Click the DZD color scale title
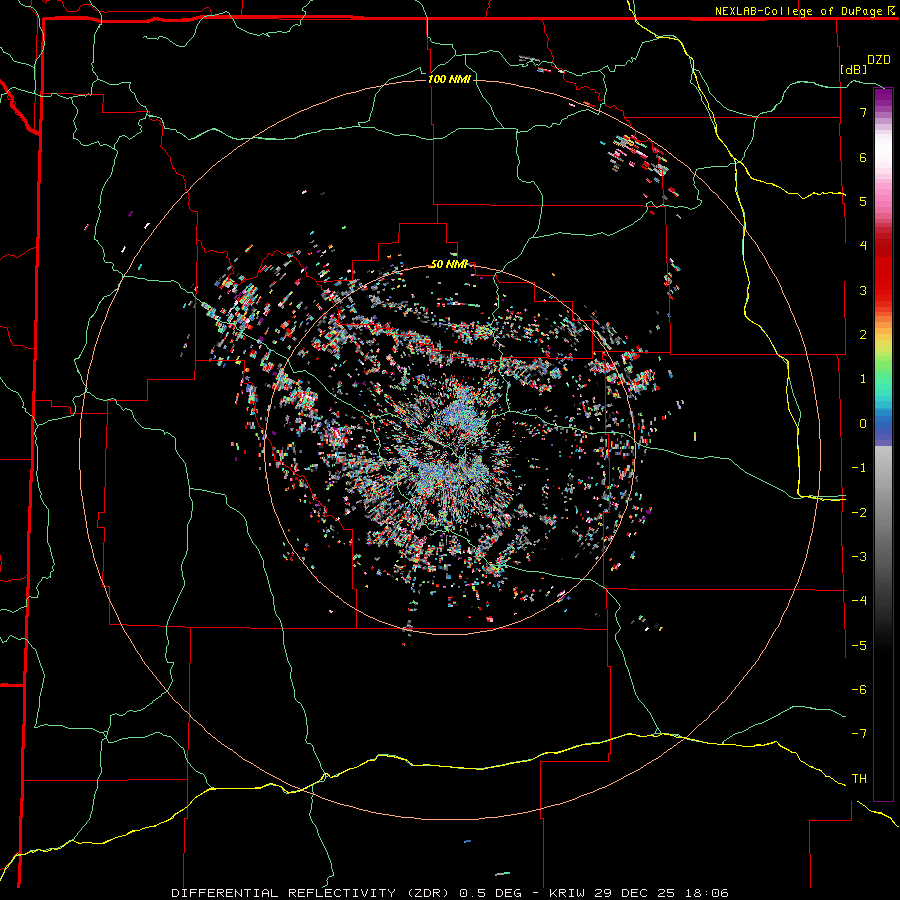The width and height of the screenshot is (900, 900). pos(879,60)
